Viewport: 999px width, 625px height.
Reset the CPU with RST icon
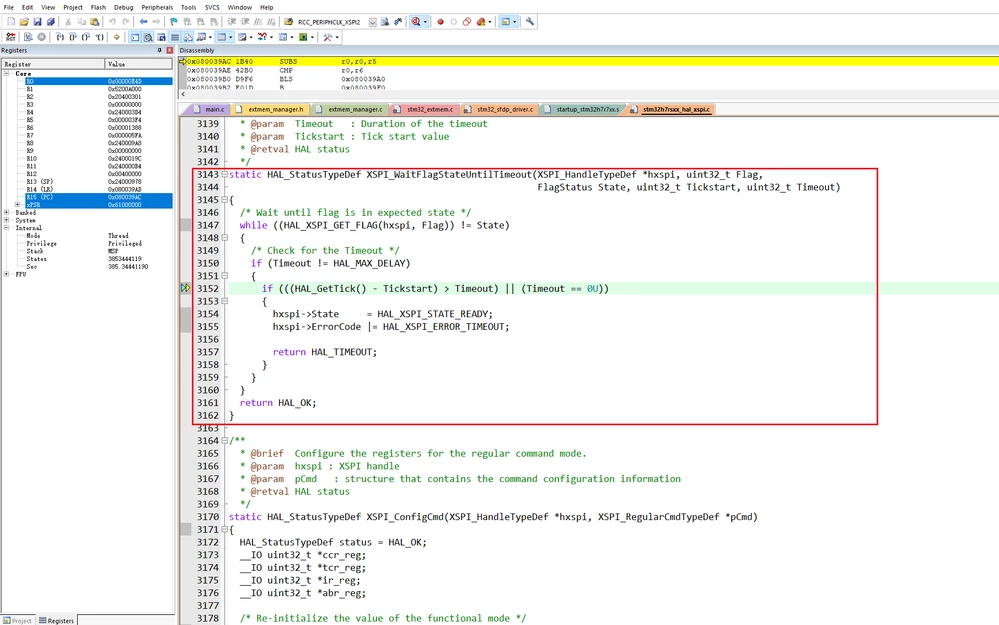coord(11,37)
